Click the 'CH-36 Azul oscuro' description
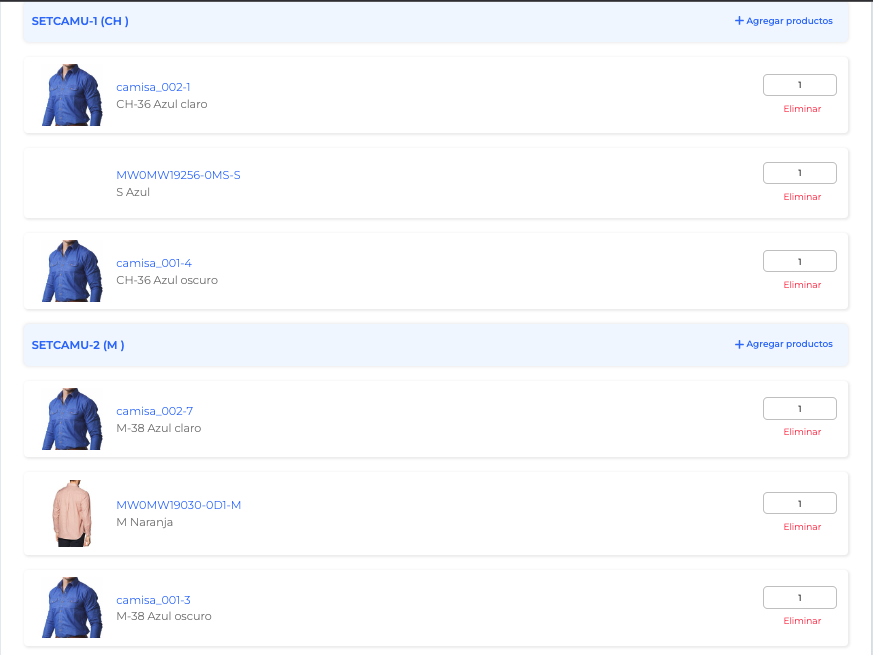The height and width of the screenshot is (655, 873). click(x=167, y=280)
